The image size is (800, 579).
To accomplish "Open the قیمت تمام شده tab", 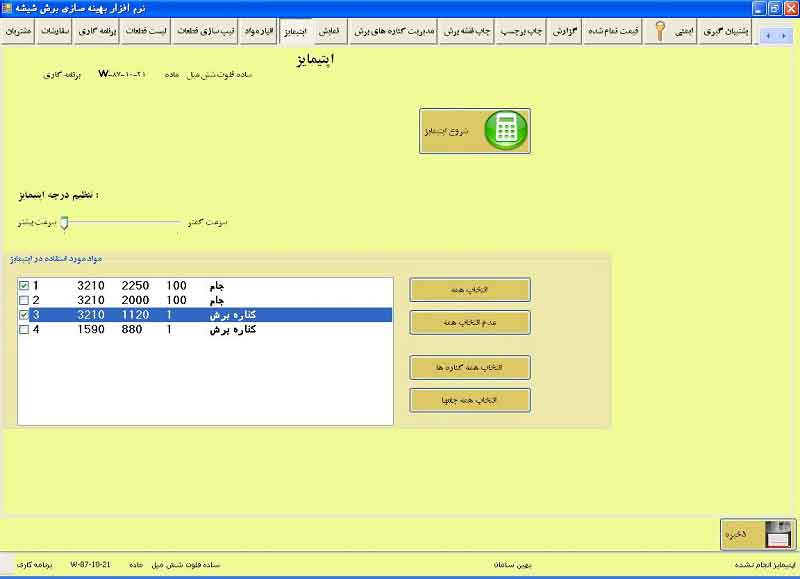I will click(613, 32).
